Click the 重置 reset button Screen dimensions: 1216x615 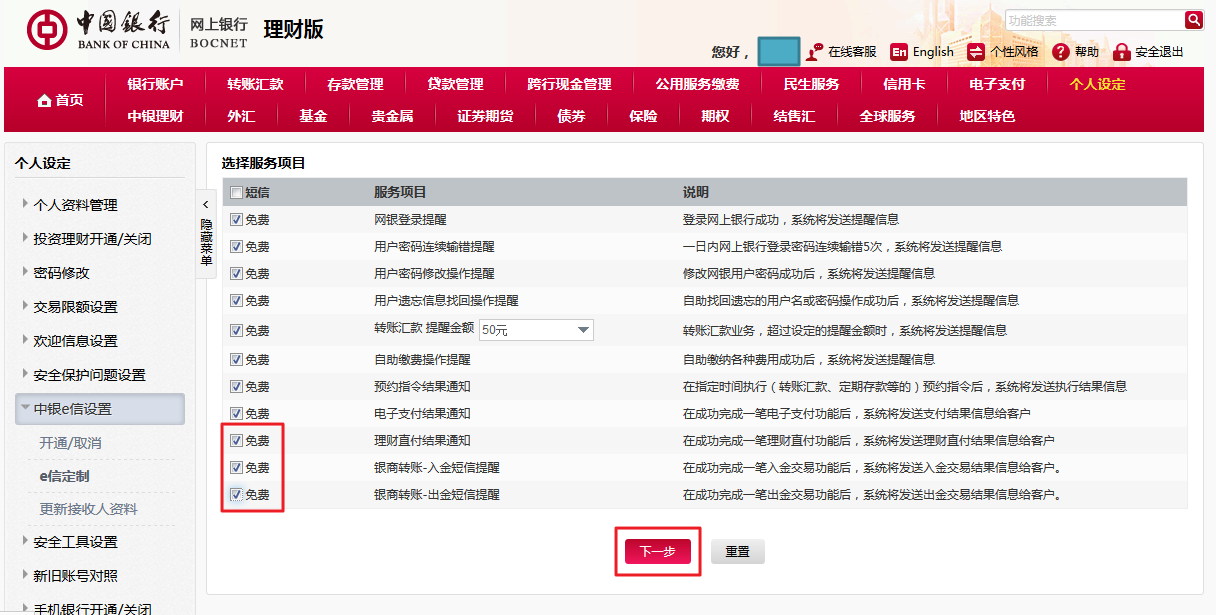(737, 551)
